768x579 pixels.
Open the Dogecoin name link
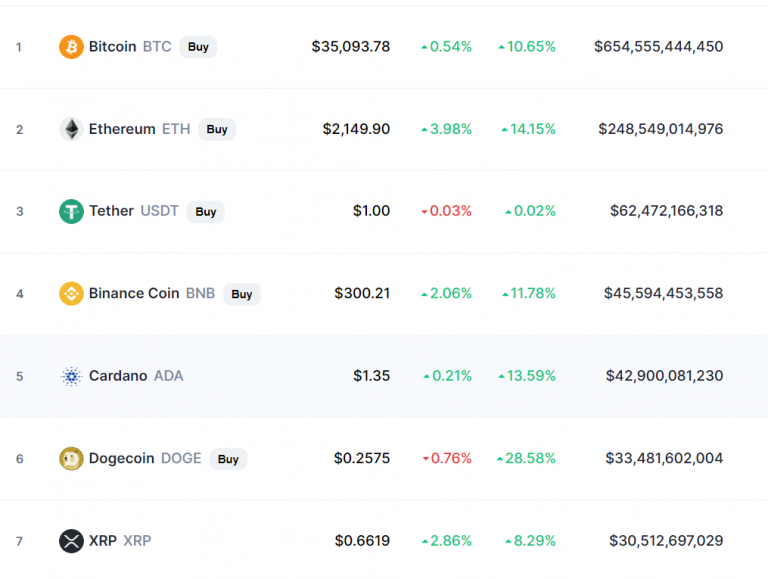coord(121,458)
